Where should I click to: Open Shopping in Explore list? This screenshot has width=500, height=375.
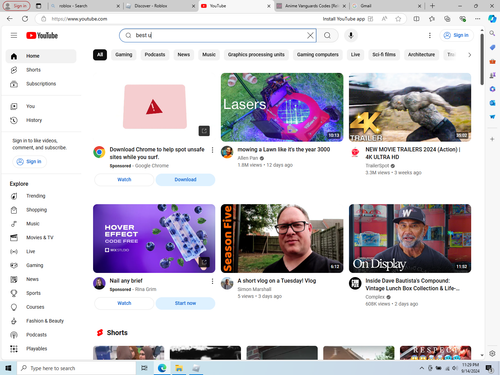click(41, 210)
